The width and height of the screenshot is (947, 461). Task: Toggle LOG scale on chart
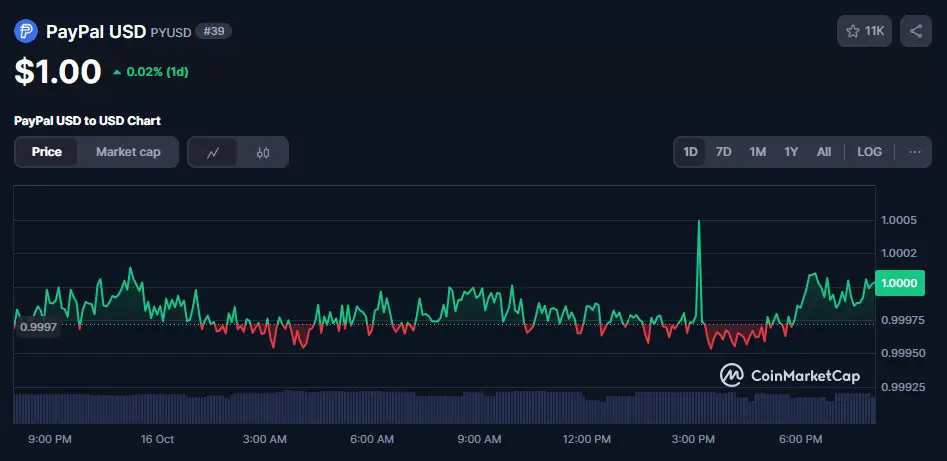[869, 152]
